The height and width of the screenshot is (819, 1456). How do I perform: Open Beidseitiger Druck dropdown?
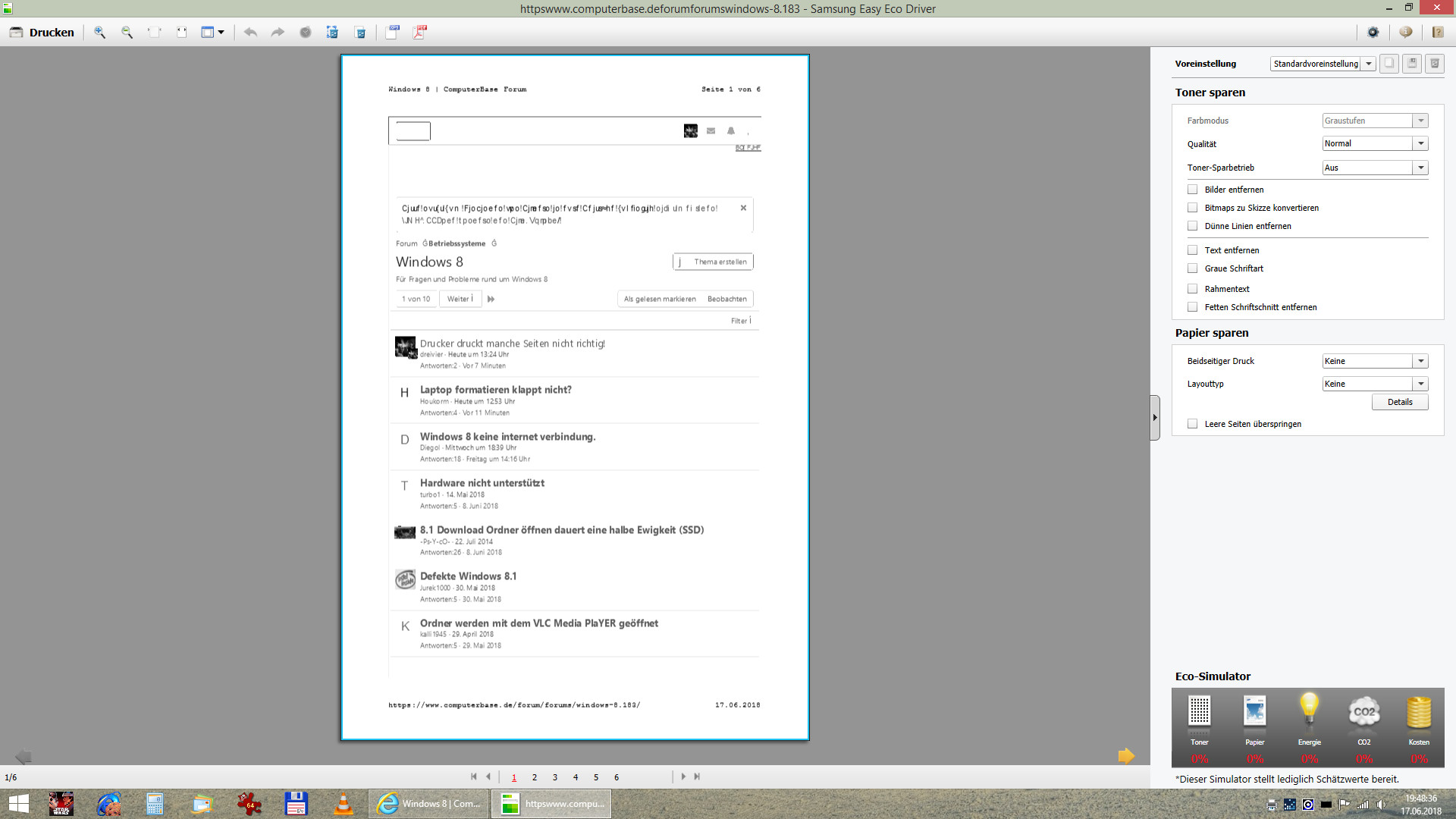[1420, 361]
